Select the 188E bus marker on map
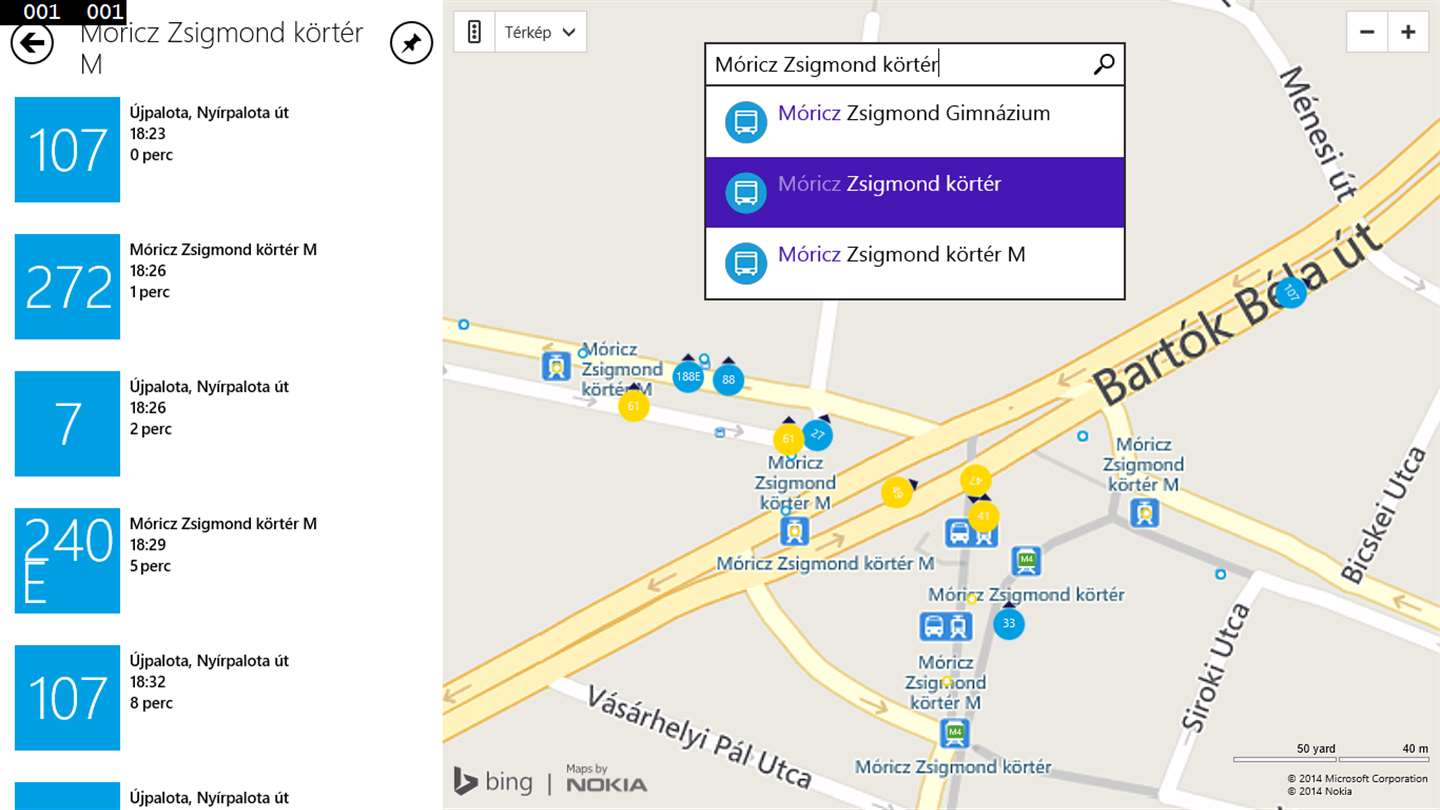 coord(687,377)
